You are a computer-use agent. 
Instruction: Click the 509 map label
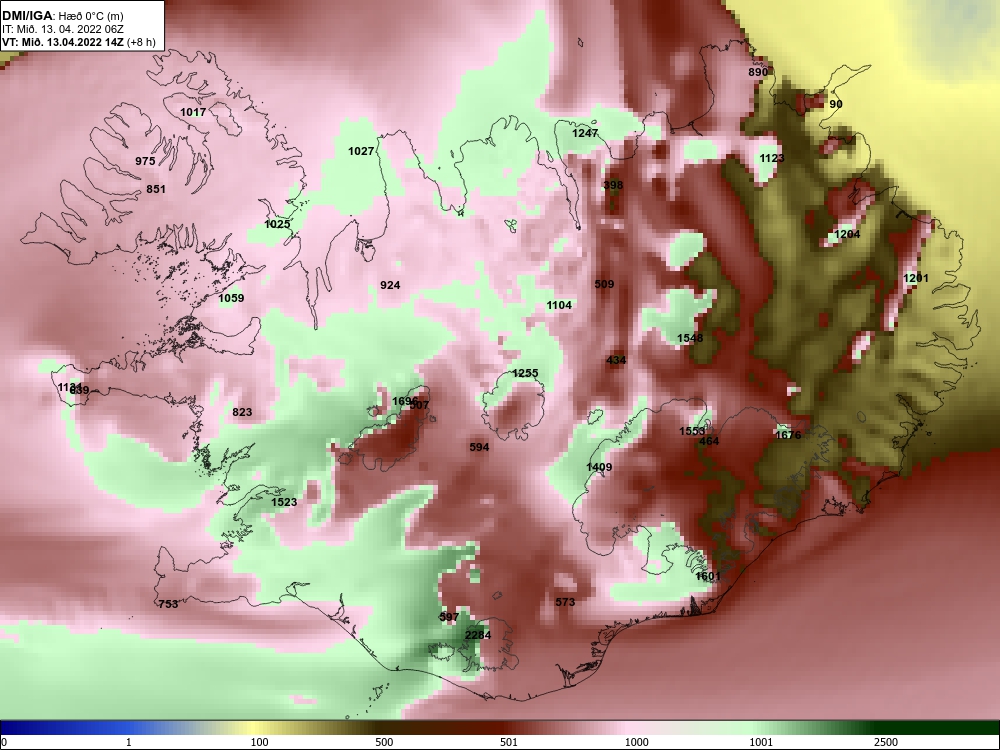pyautogui.click(x=604, y=284)
